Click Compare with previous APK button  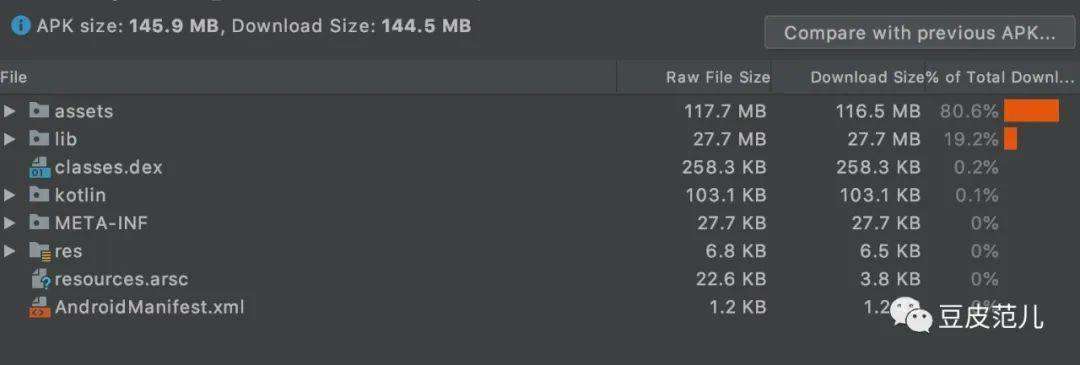(920, 32)
